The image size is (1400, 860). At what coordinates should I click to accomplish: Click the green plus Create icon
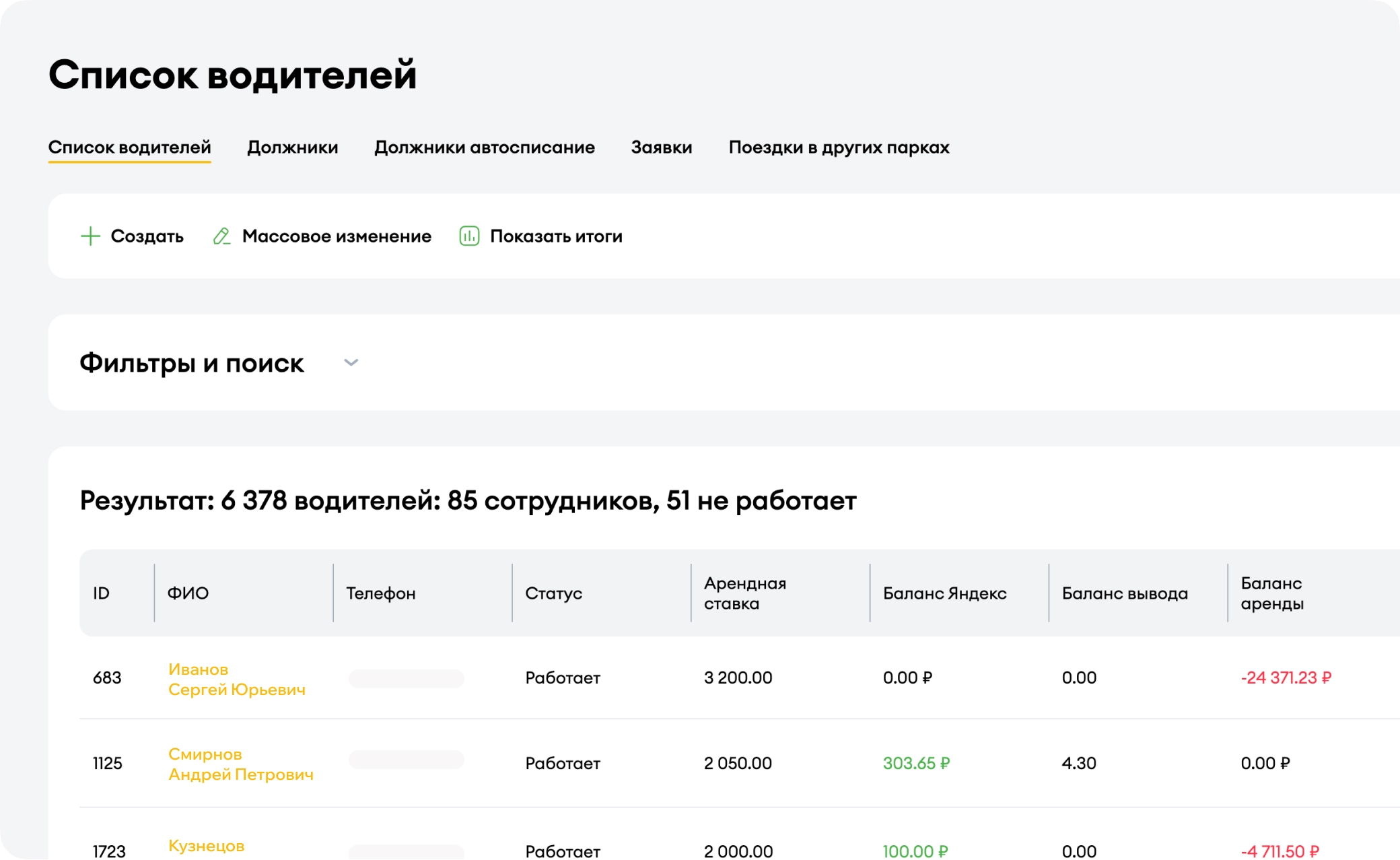tap(90, 236)
